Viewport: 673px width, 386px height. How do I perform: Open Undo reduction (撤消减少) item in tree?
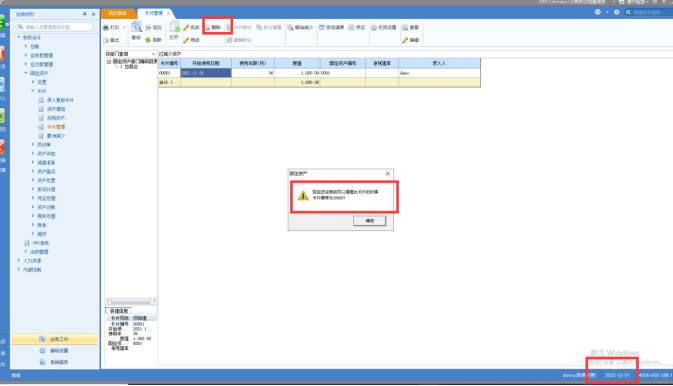[x=56, y=136]
